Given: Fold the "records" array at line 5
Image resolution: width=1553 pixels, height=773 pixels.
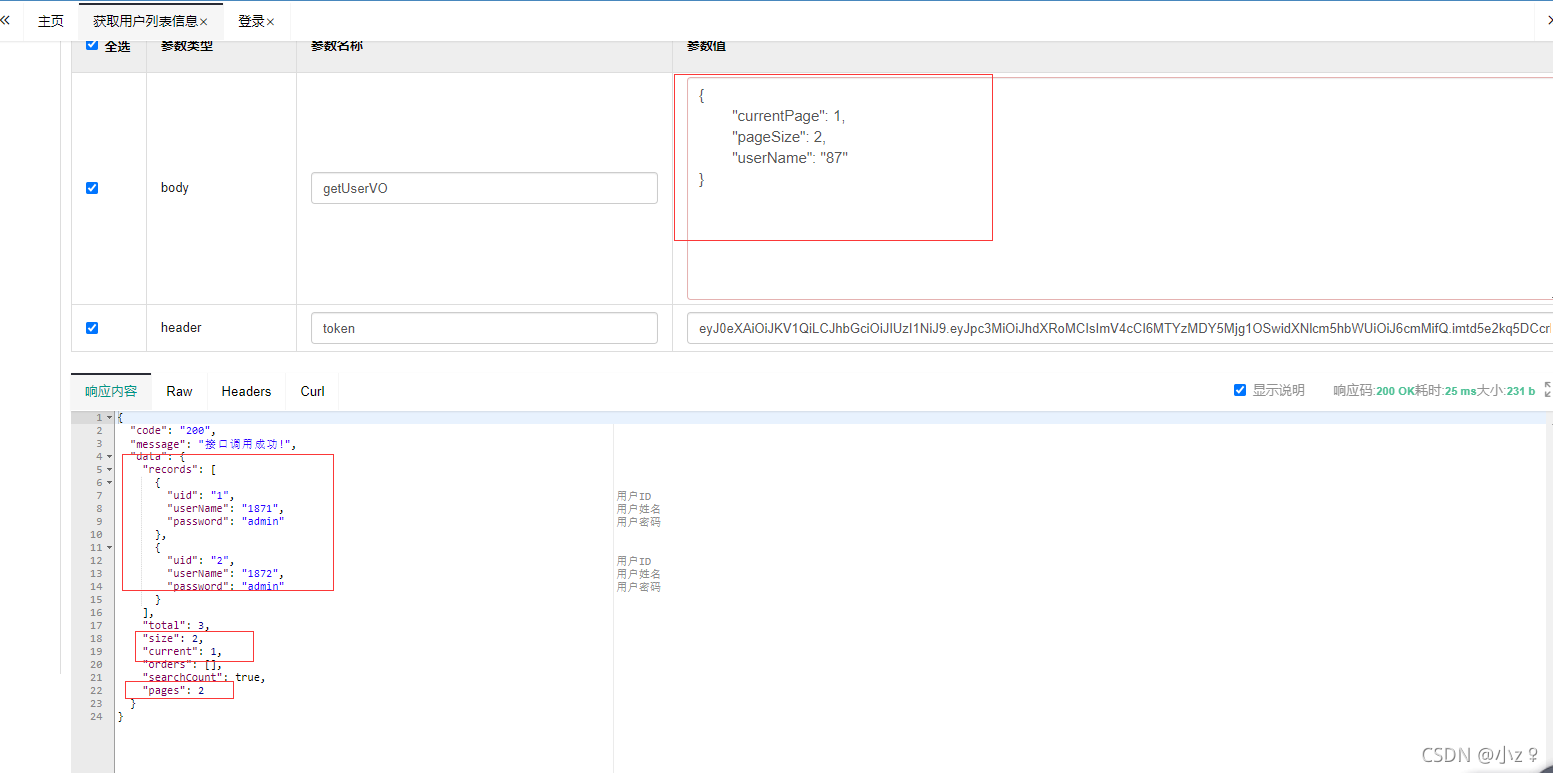Looking at the screenshot, I should click(109, 469).
